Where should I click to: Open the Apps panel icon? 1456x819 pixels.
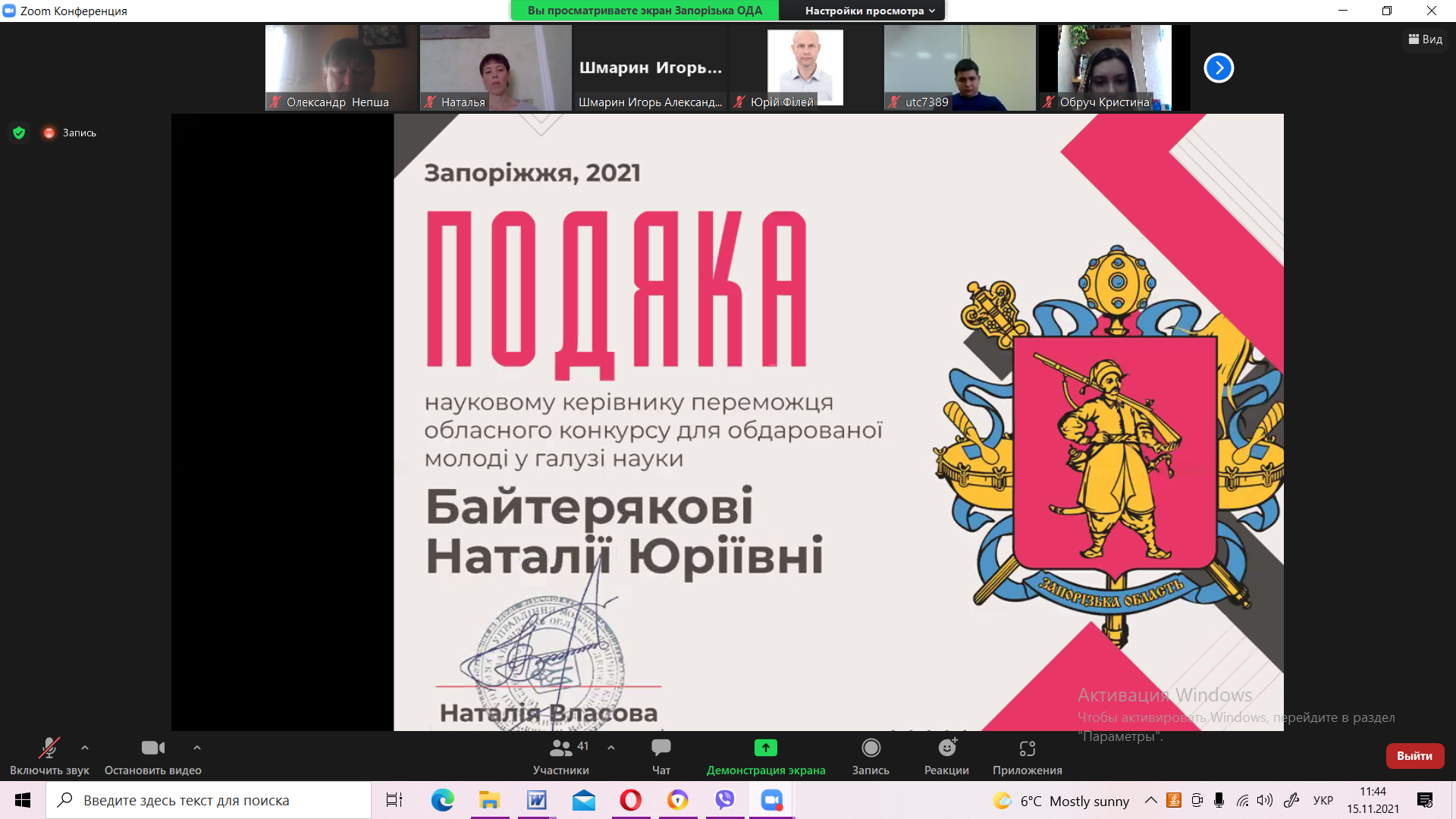(1027, 748)
